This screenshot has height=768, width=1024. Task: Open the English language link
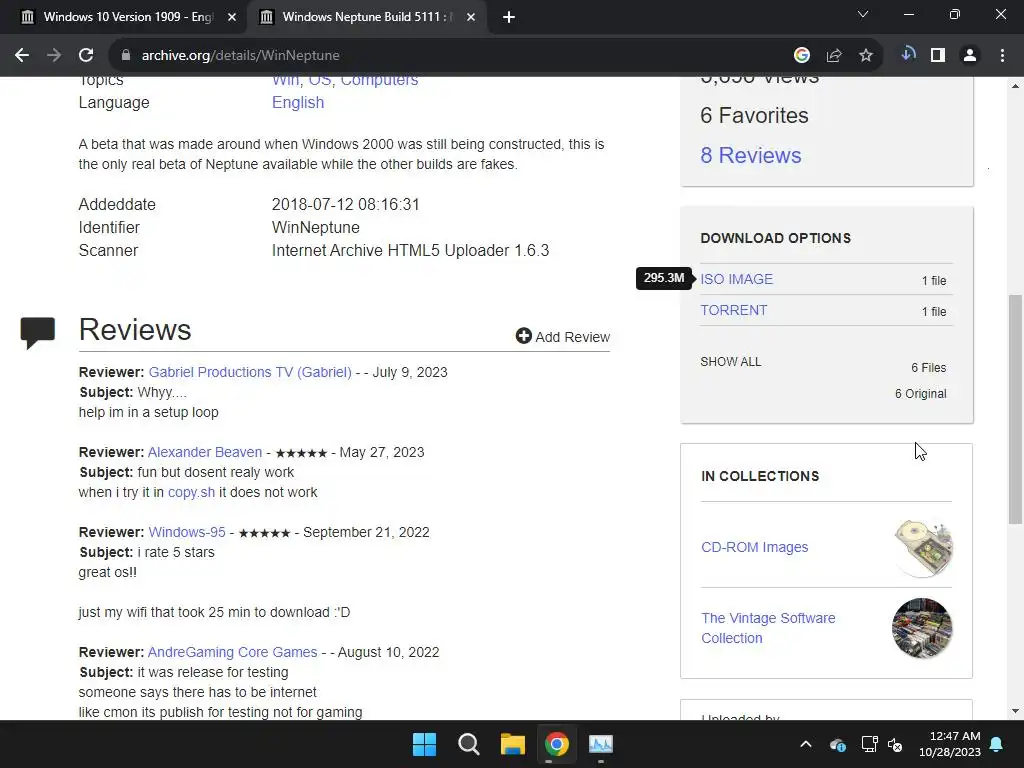click(x=298, y=103)
